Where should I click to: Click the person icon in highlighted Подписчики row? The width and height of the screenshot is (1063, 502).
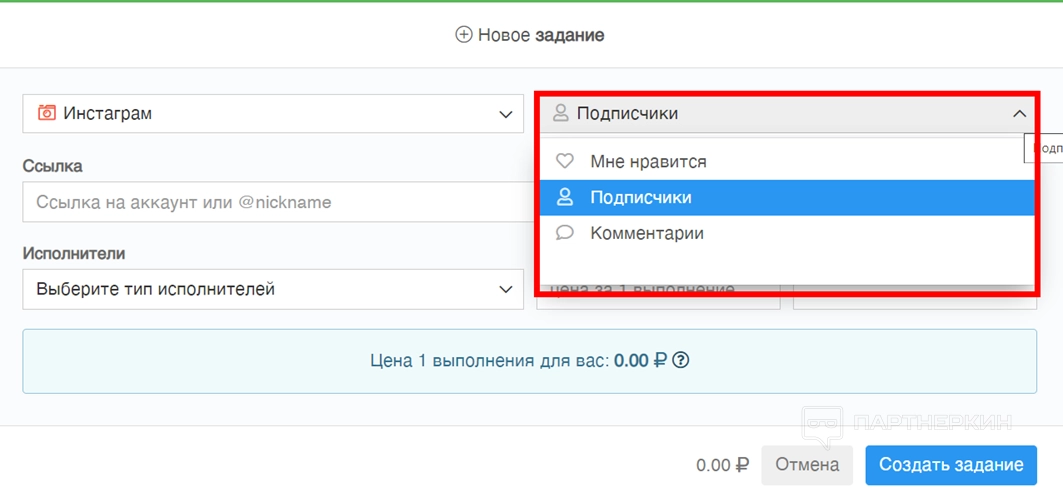[564, 197]
